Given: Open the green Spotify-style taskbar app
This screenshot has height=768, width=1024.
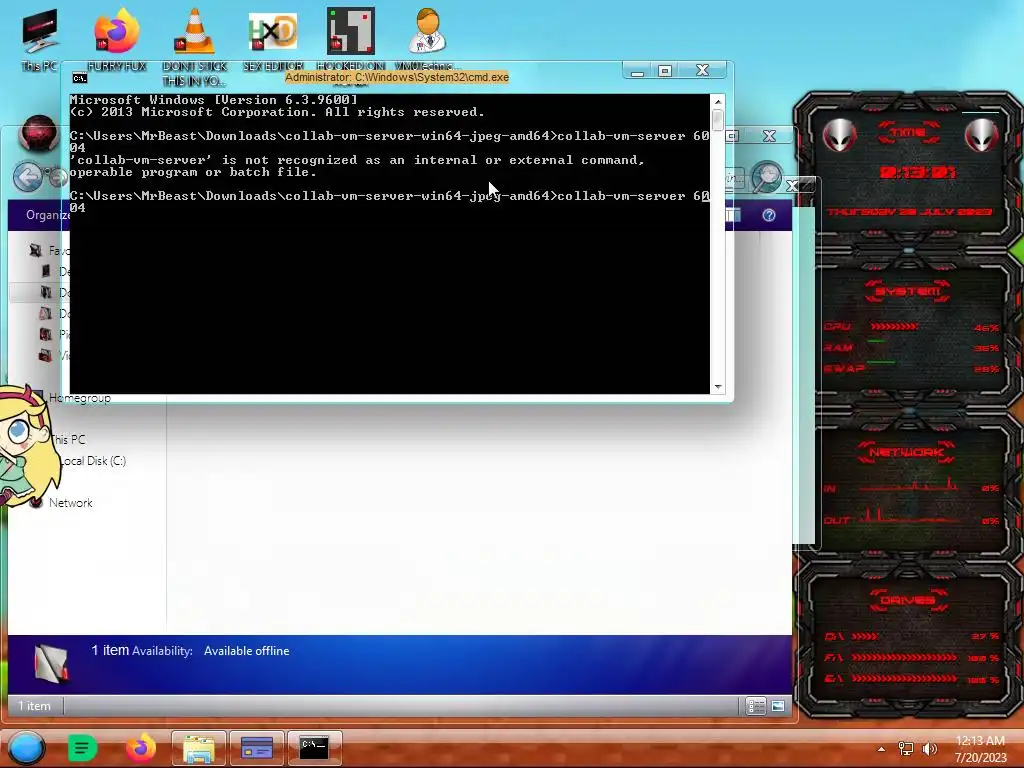Looking at the screenshot, I should pyautogui.click(x=82, y=748).
